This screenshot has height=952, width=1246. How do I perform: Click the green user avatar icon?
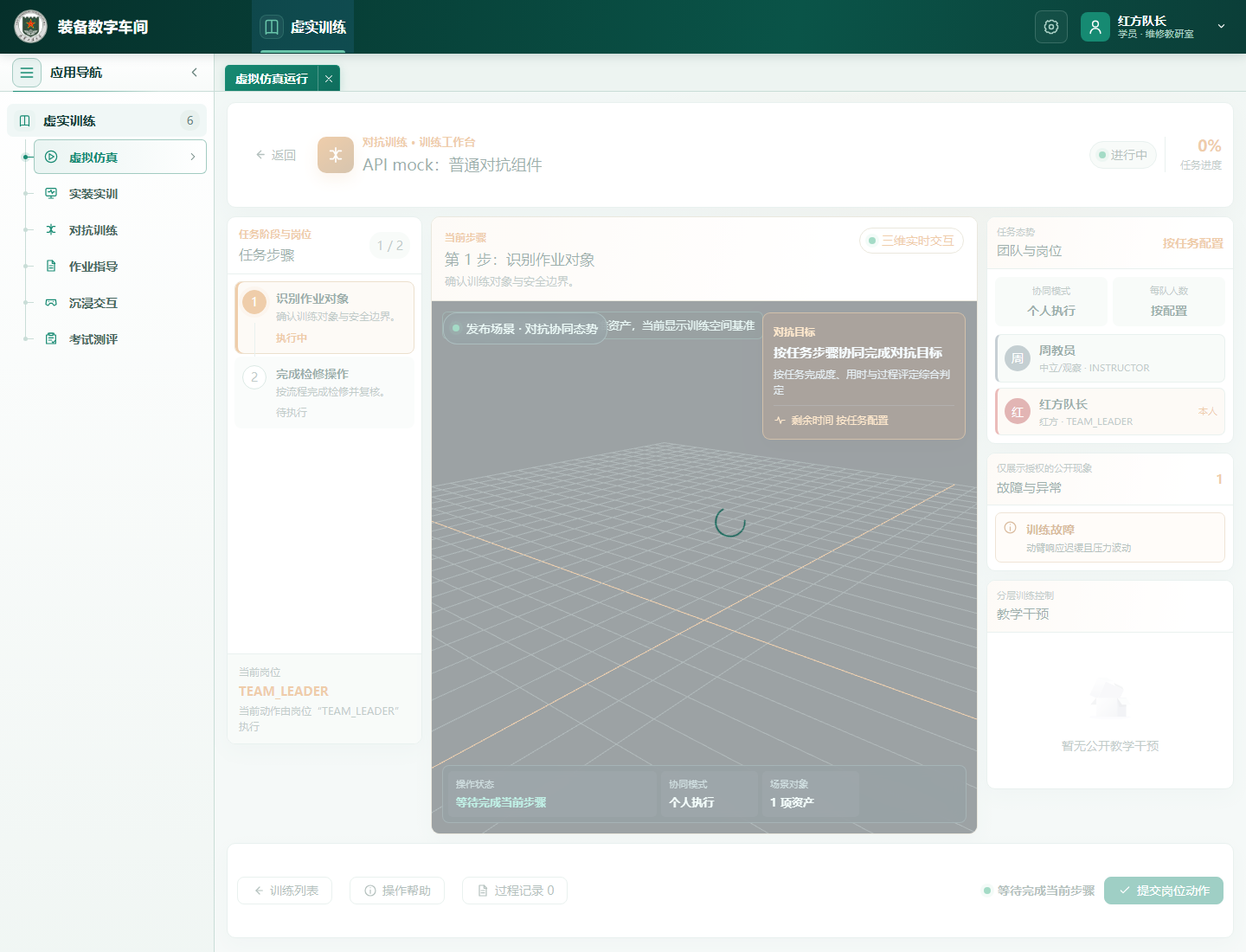tap(1095, 27)
